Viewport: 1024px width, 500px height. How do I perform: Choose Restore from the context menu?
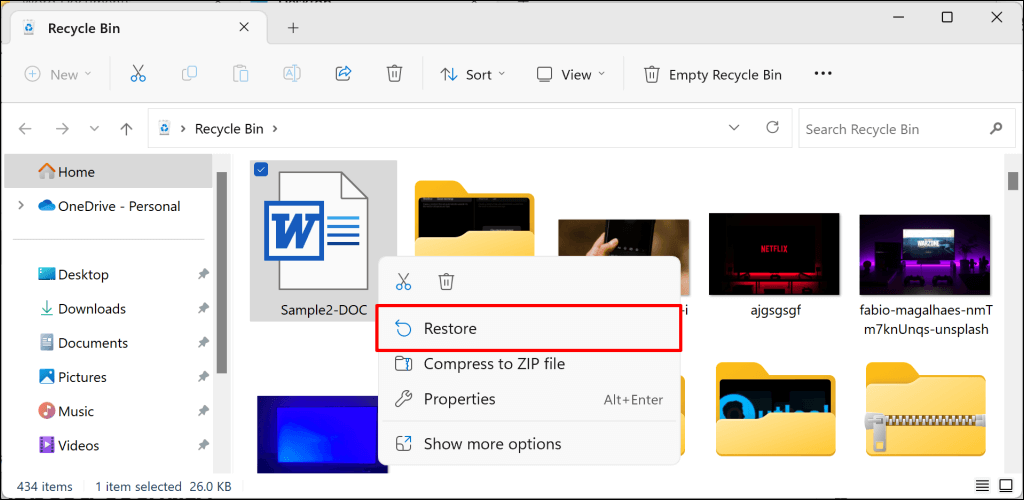pyautogui.click(x=529, y=328)
